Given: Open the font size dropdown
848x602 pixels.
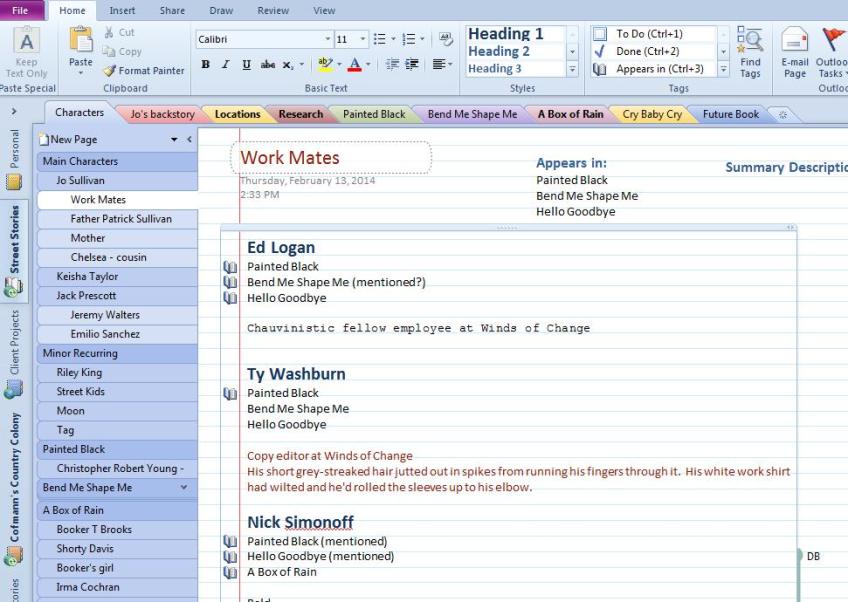Looking at the screenshot, I should (362, 40).
